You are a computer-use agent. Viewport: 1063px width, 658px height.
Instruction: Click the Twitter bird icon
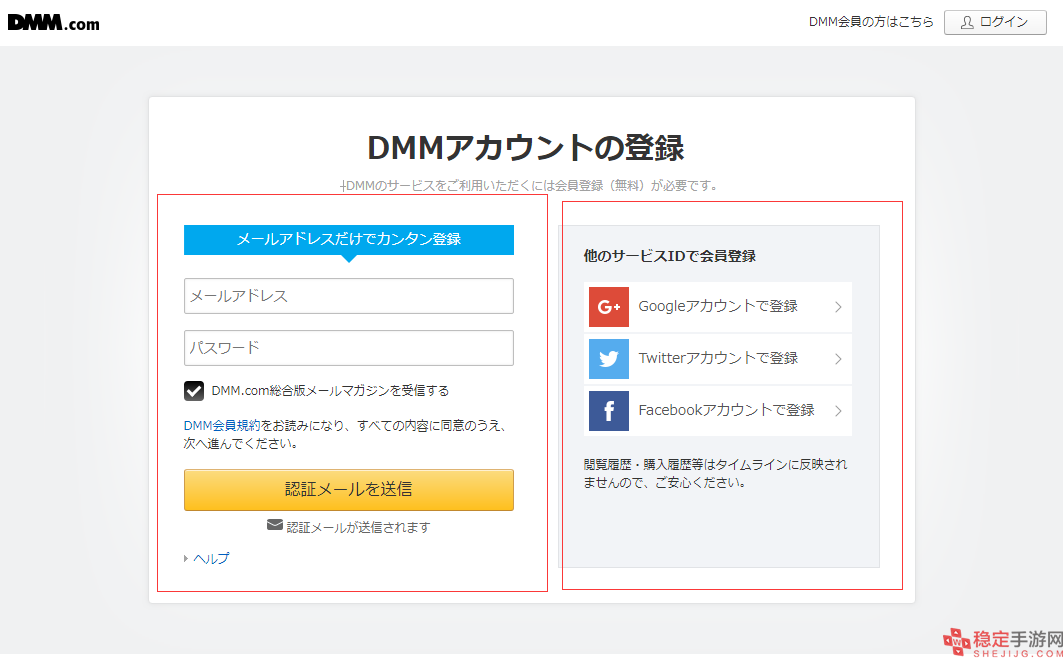coord(609,358)
